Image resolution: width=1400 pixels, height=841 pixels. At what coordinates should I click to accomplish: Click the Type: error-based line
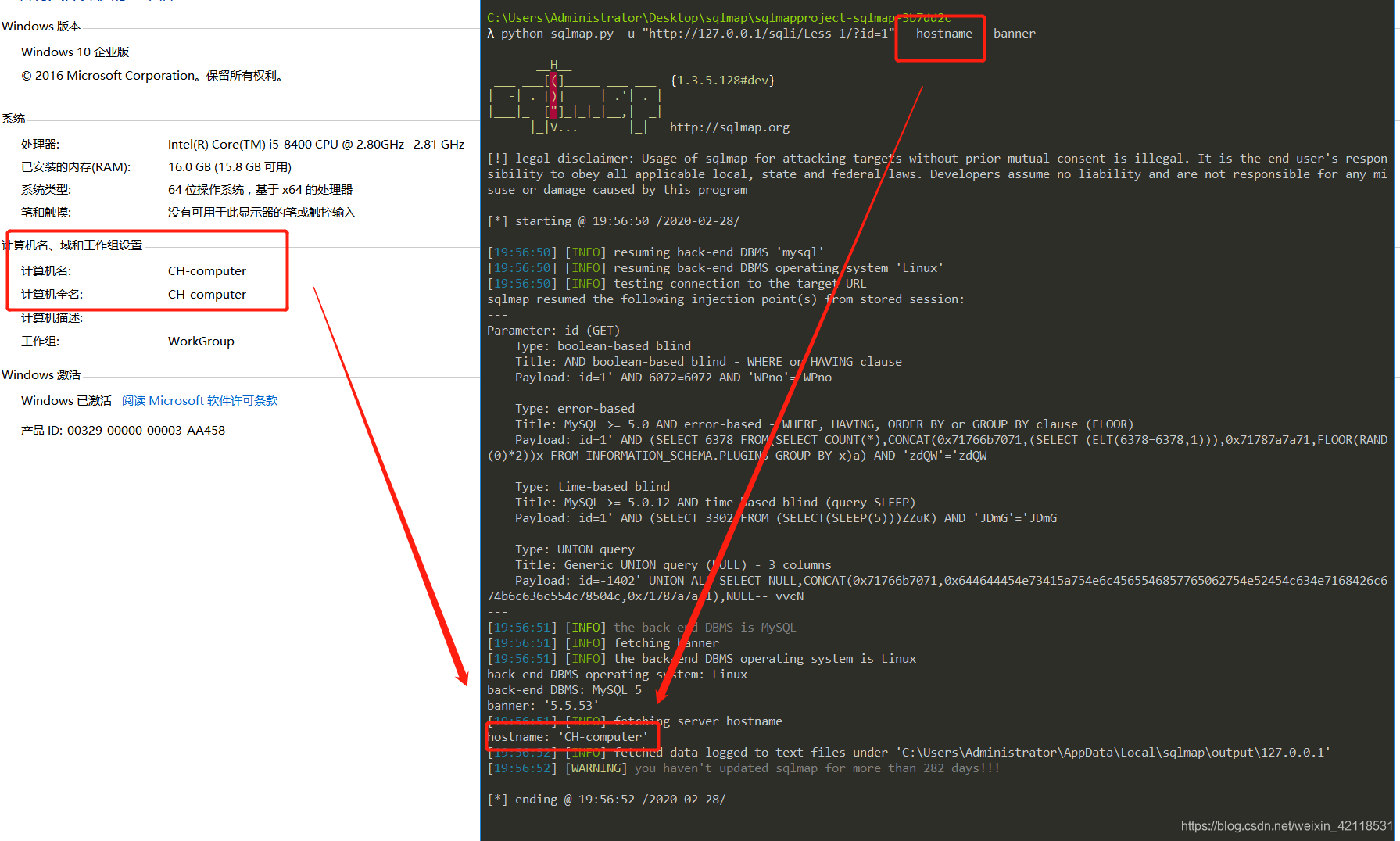[x=575, y=408]
